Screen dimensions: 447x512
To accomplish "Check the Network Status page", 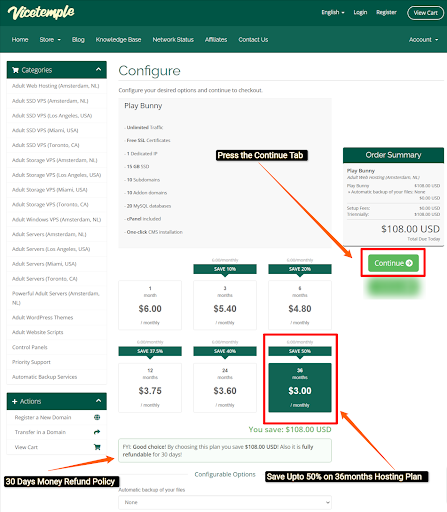I will point(173,39).
